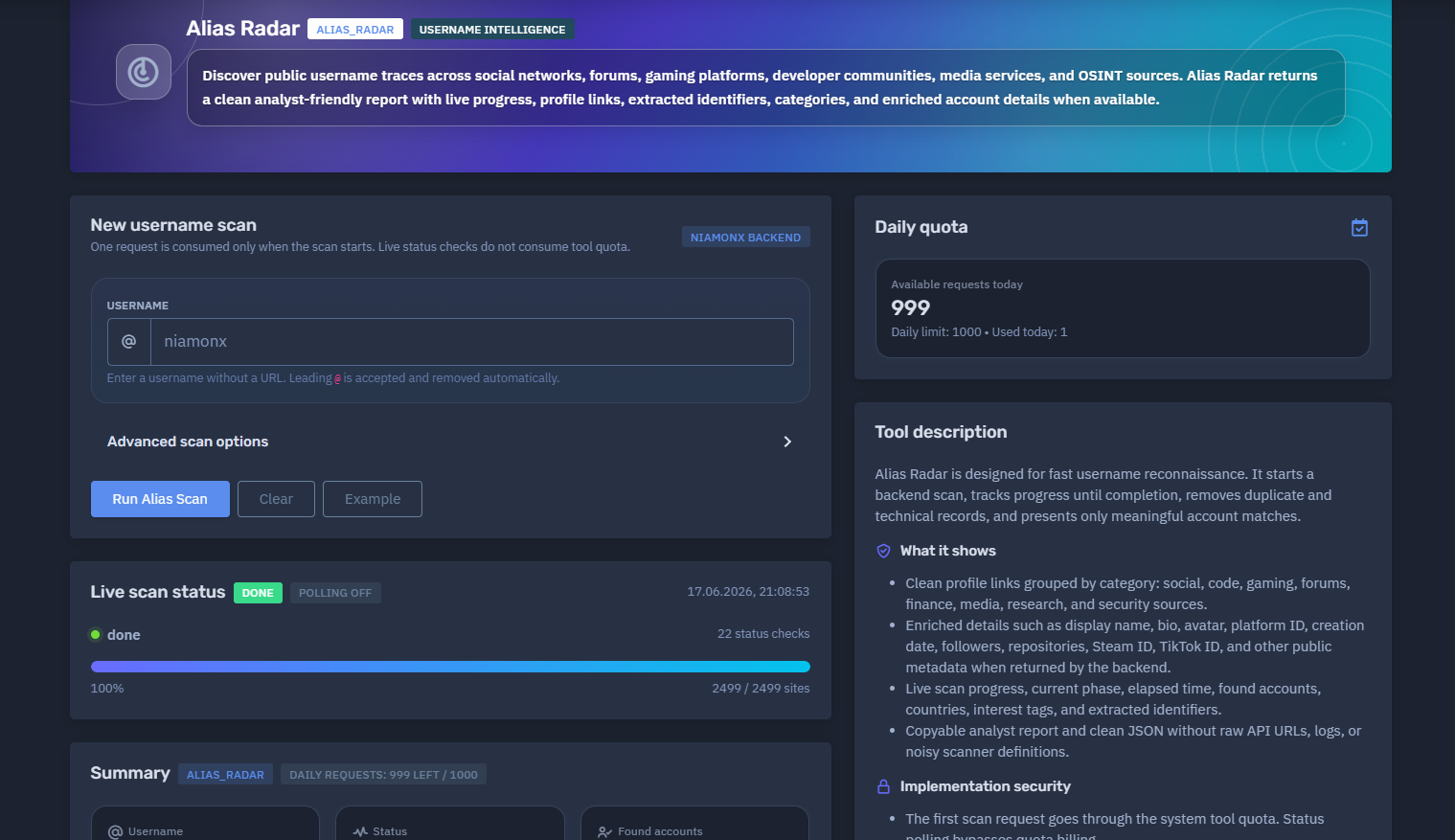The width and height of the screenshot is (1455, 840).
Task: Click the @ symbol beside username field
Action: tap(129, 342)
